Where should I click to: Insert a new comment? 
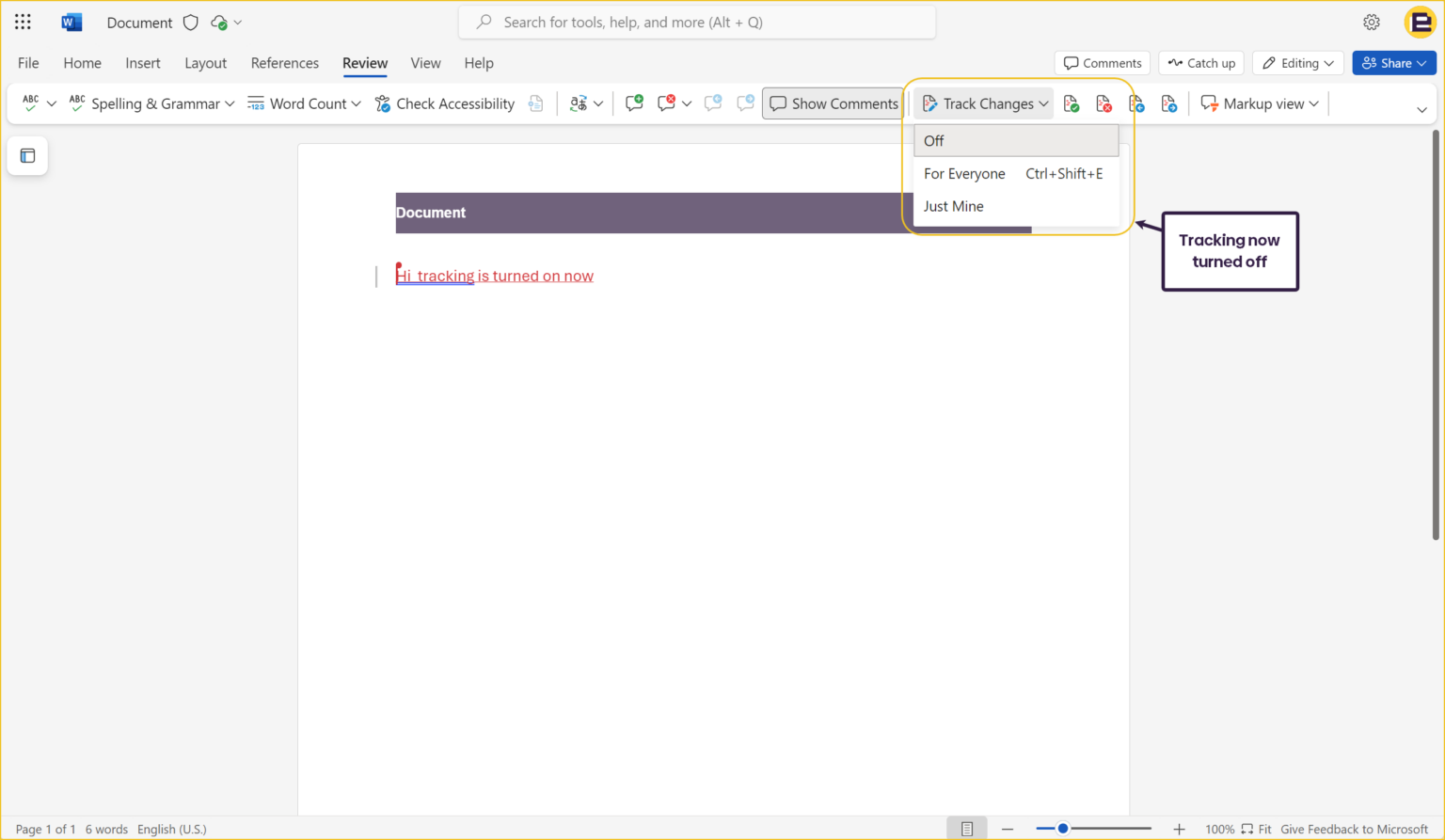tap(634, 103)
